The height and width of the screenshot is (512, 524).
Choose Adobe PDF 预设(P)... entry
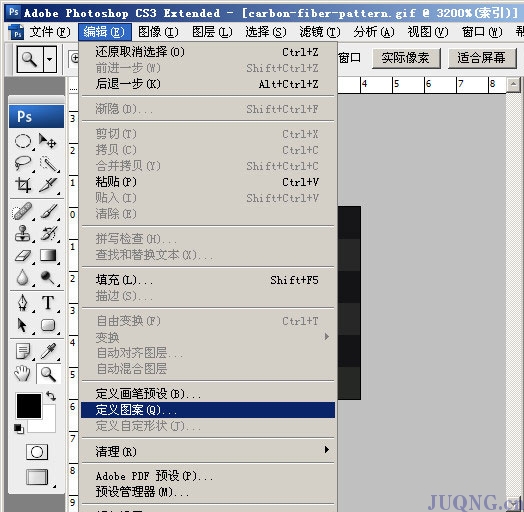208,476
